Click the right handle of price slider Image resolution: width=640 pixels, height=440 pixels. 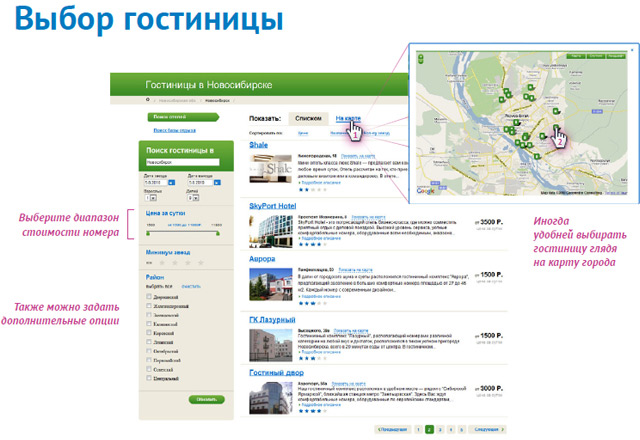[x=218, y=233]
